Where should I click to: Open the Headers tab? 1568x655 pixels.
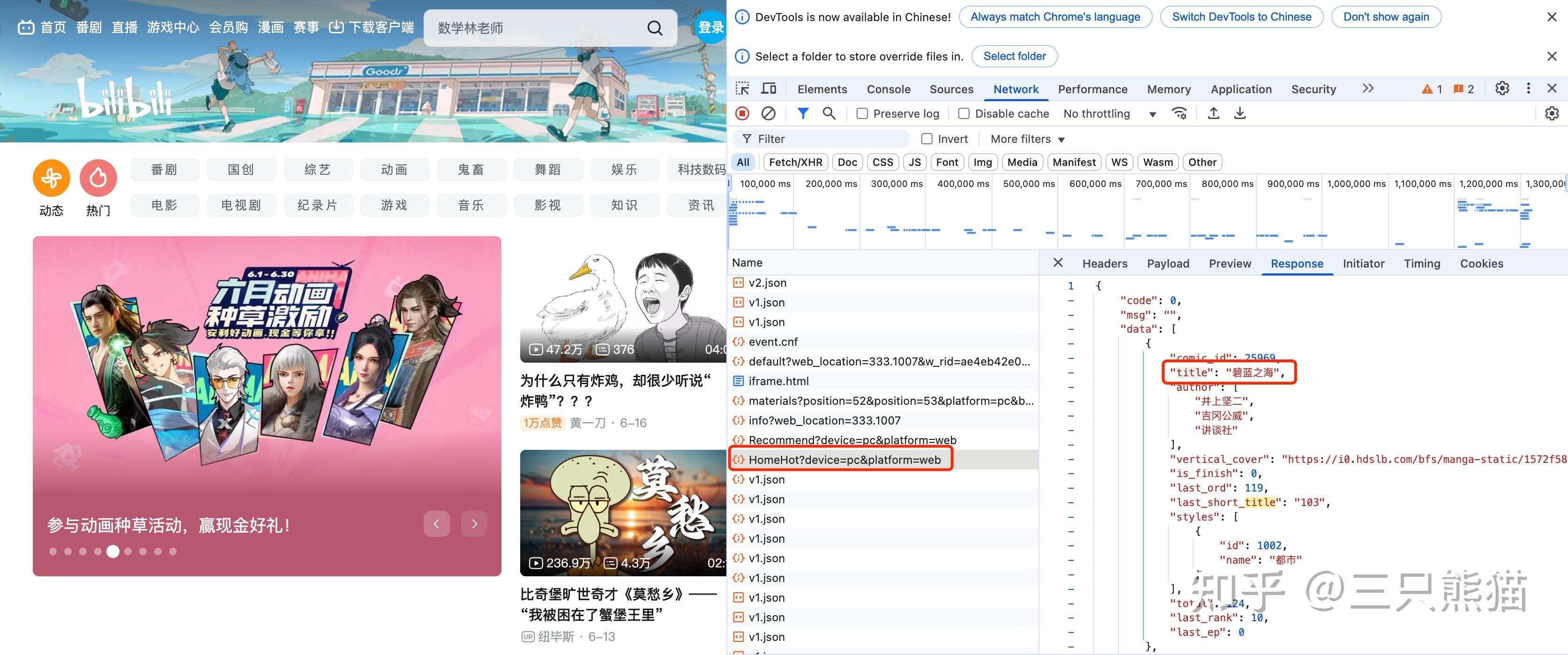click(x=1104, y=264)
